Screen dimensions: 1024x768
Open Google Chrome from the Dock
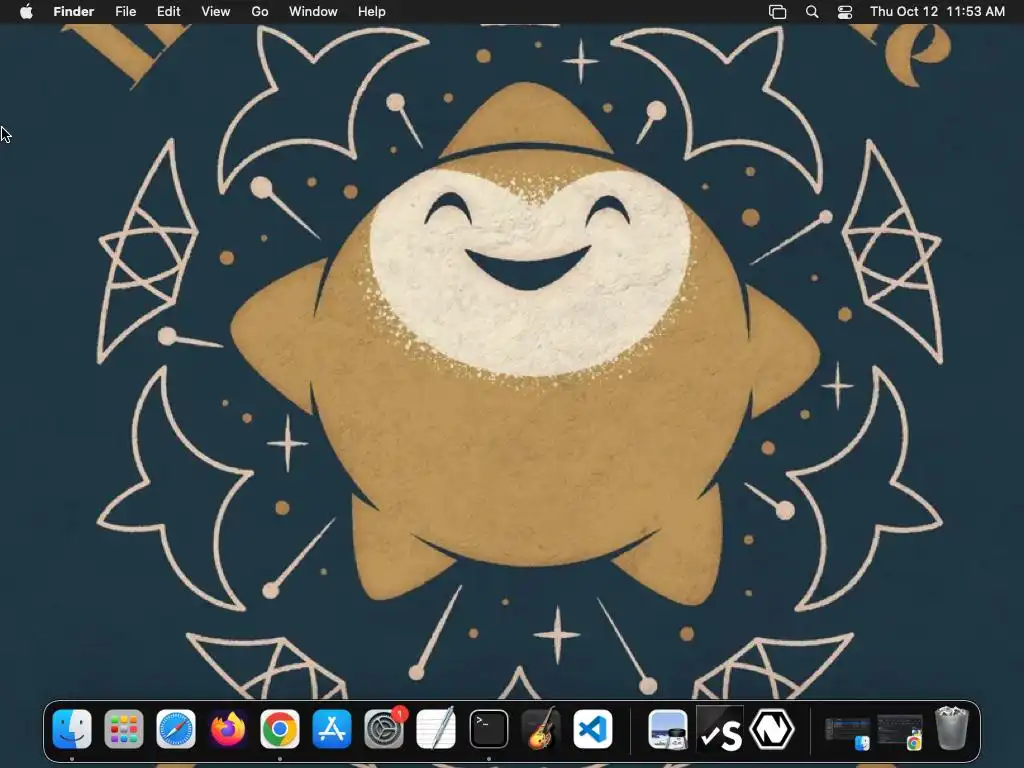pos(280,729)
